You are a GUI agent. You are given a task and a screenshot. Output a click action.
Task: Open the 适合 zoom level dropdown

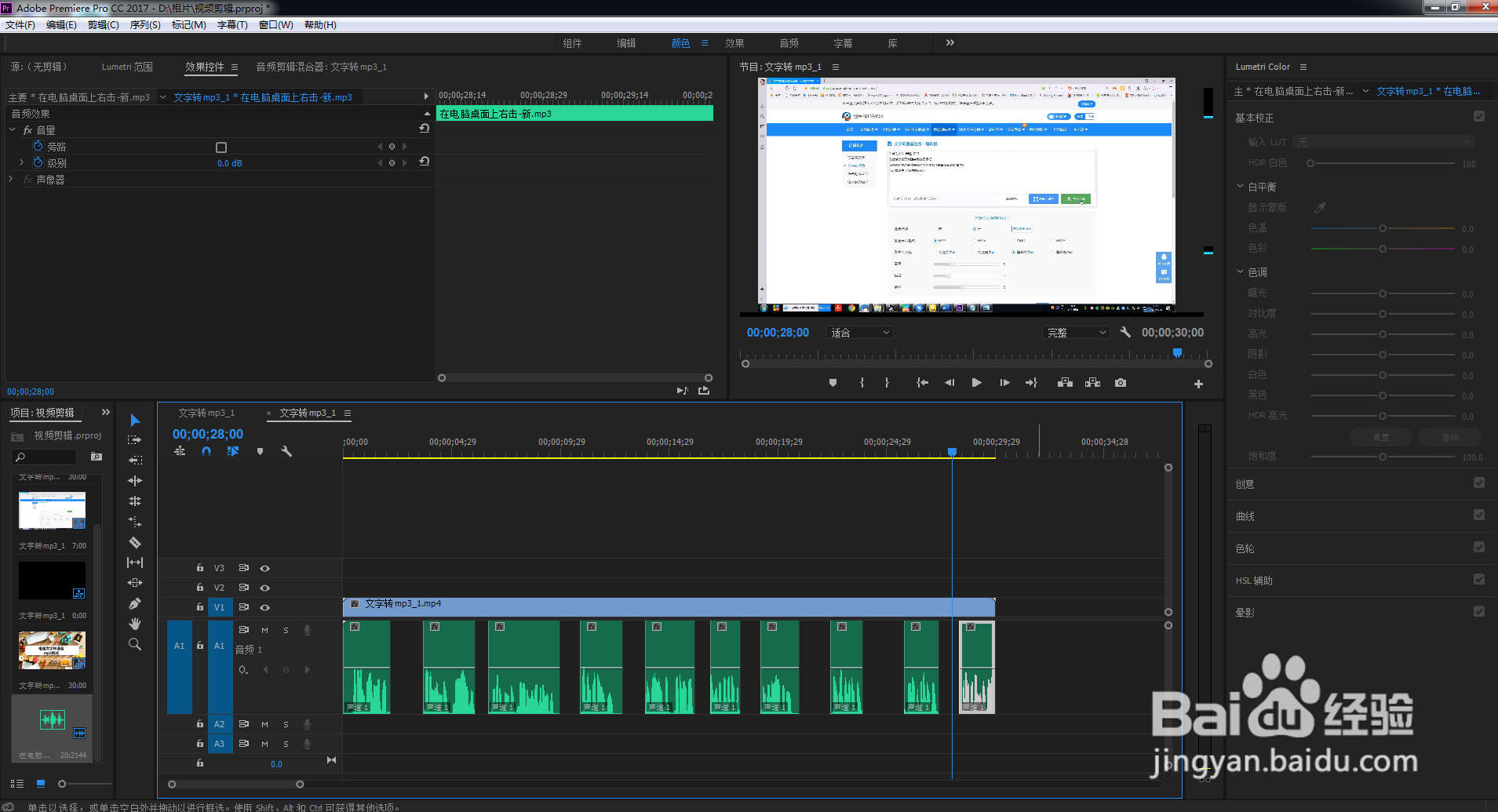tap(860, 333)
